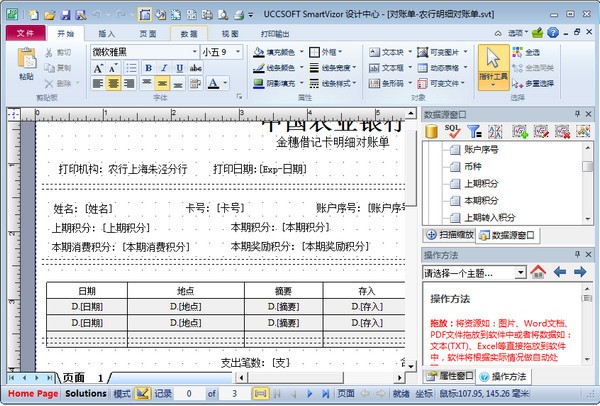Insert a text box (文本框)
The height and width of the screenshot is (406, 600).
[386, 68]
